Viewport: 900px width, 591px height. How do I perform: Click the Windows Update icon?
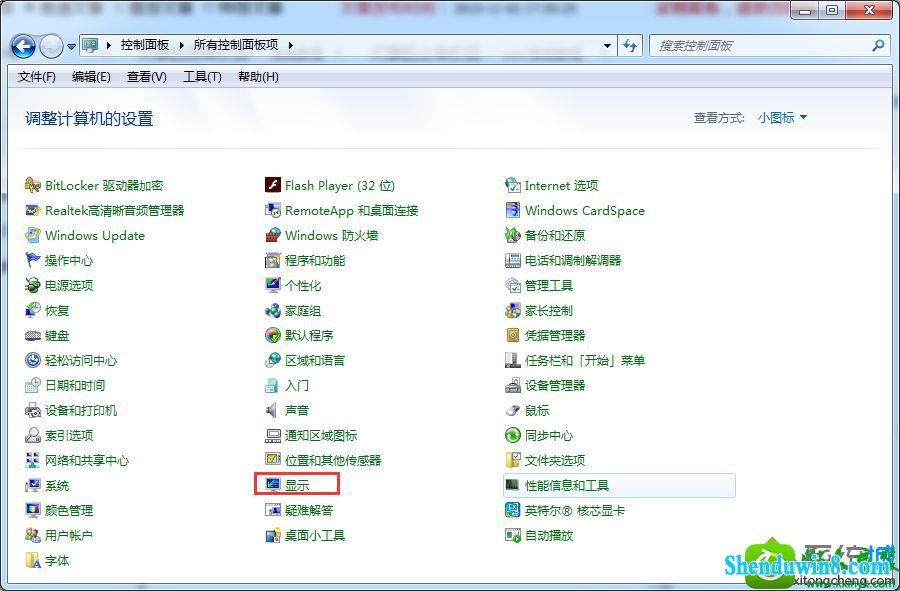pyautogui.click(x=33, y=235)
